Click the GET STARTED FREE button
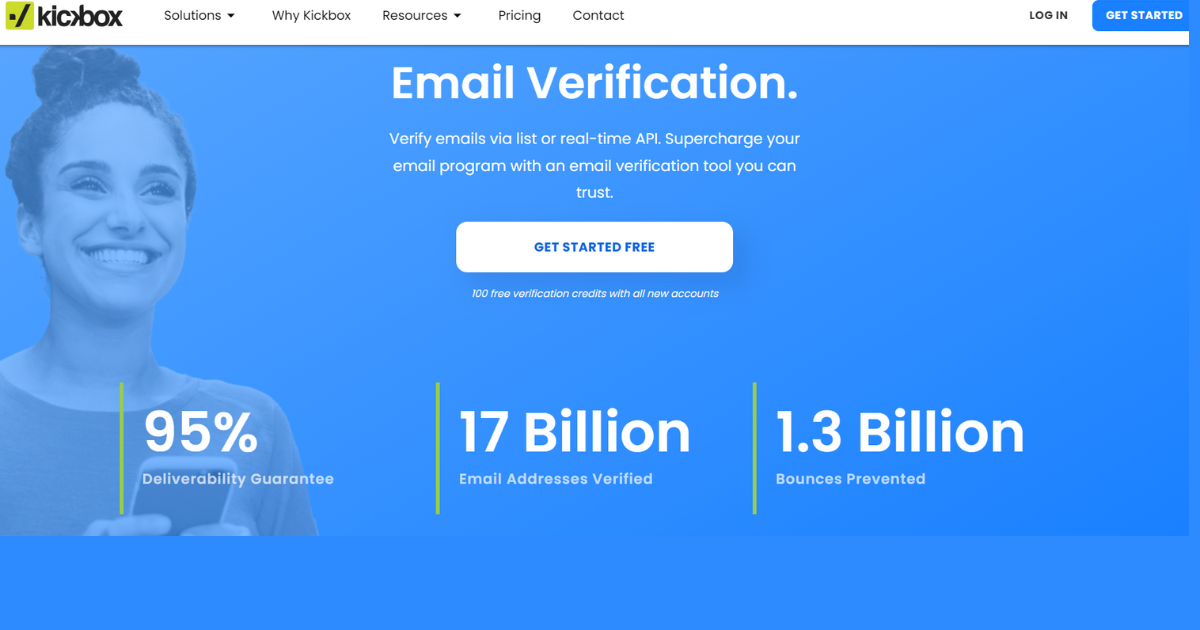Viewport: 1200px width, 630px height. point(594,247)
